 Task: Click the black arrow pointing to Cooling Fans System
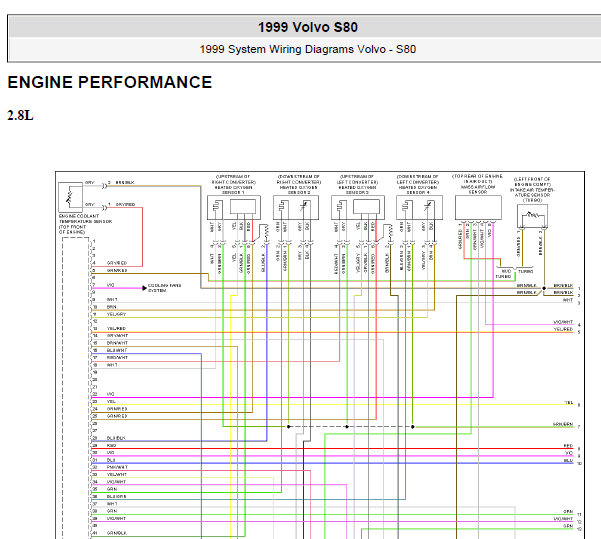tap(145, 288)
